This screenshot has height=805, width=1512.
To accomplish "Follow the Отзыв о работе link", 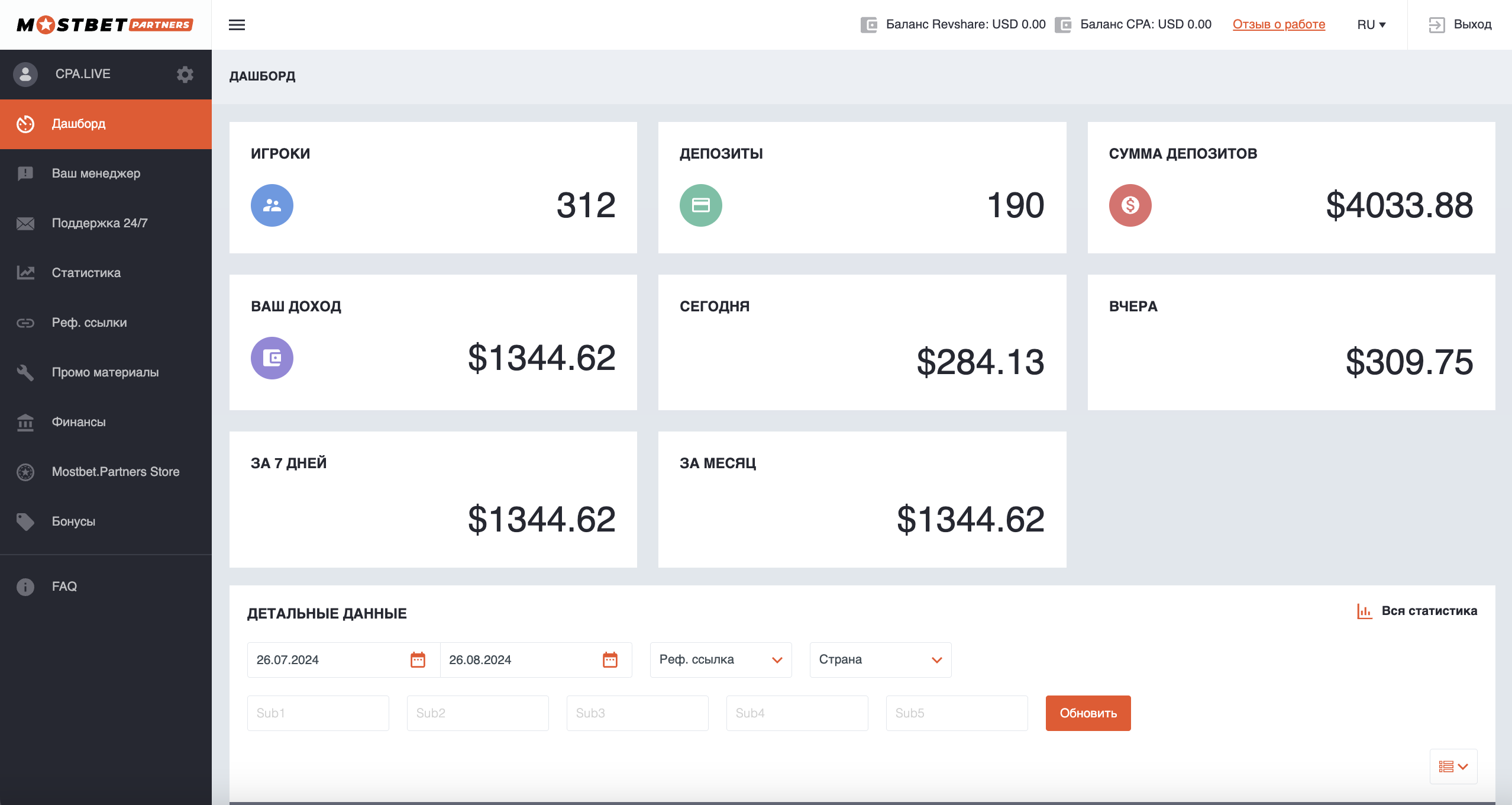I will [1279, 24].
